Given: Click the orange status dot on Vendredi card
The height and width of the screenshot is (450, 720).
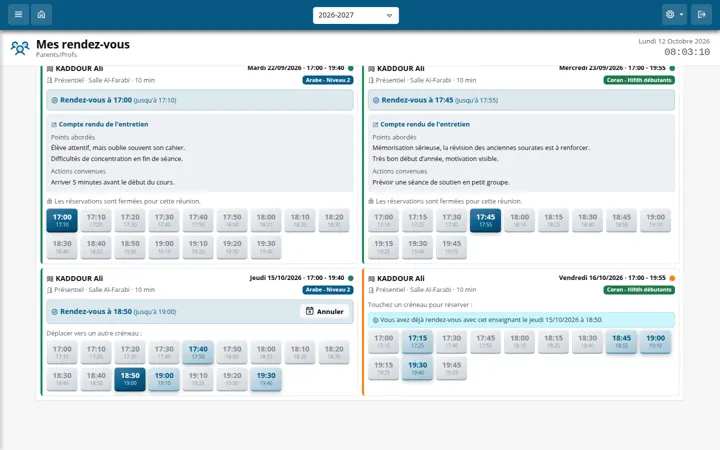Looking at the screenshot, I should click(x=672, y=278).
